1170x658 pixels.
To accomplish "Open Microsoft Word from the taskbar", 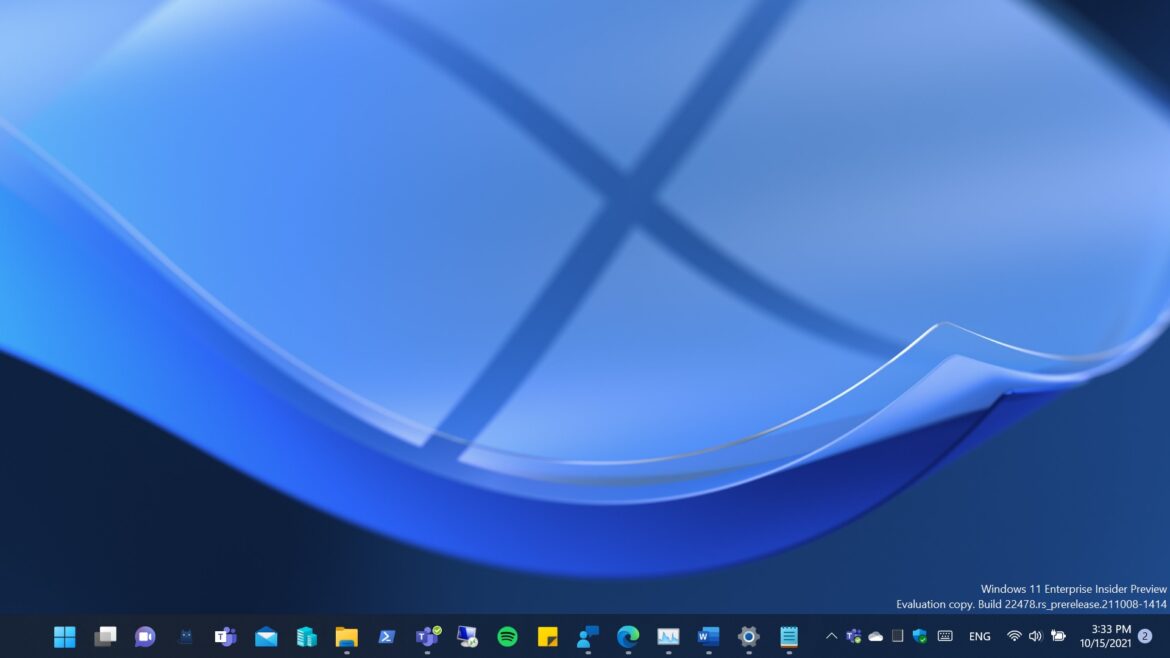I will coord(708,636).
